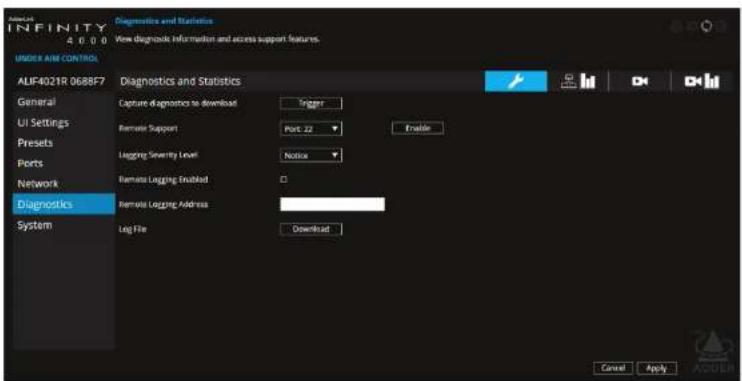Click the Cancel button

[613, 368]
